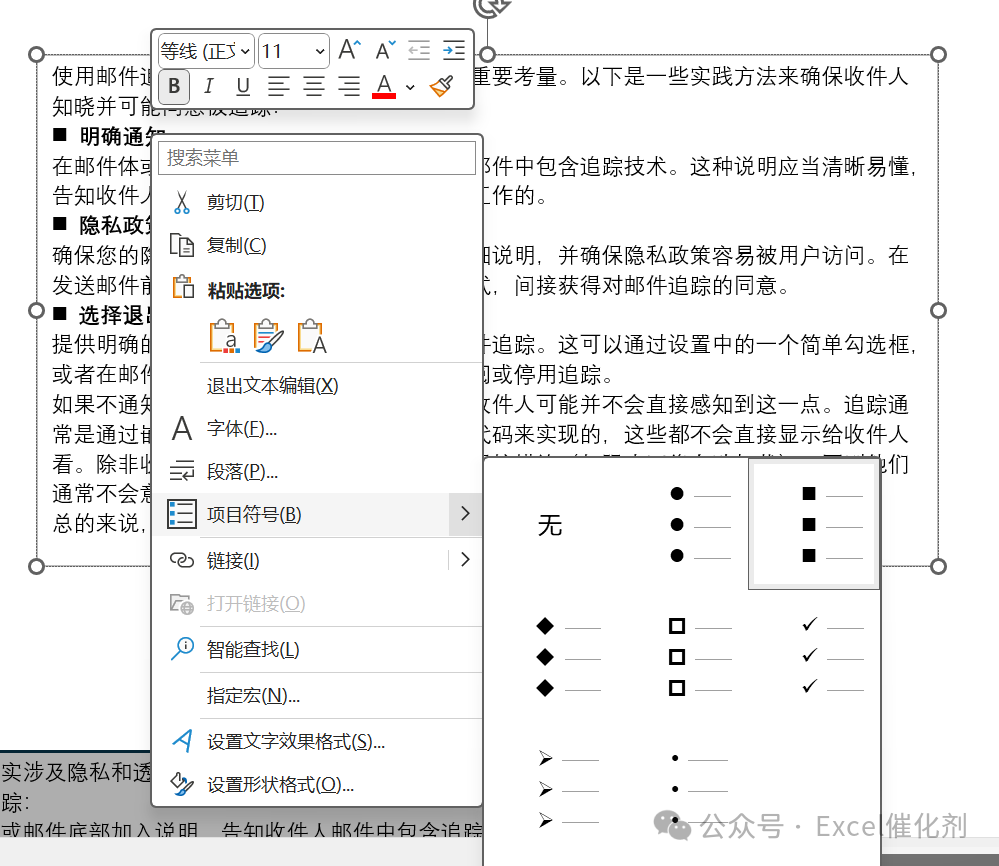Choose 退出文本编辑(X) menu entry

pyautogui.click(x=317, y=386)
